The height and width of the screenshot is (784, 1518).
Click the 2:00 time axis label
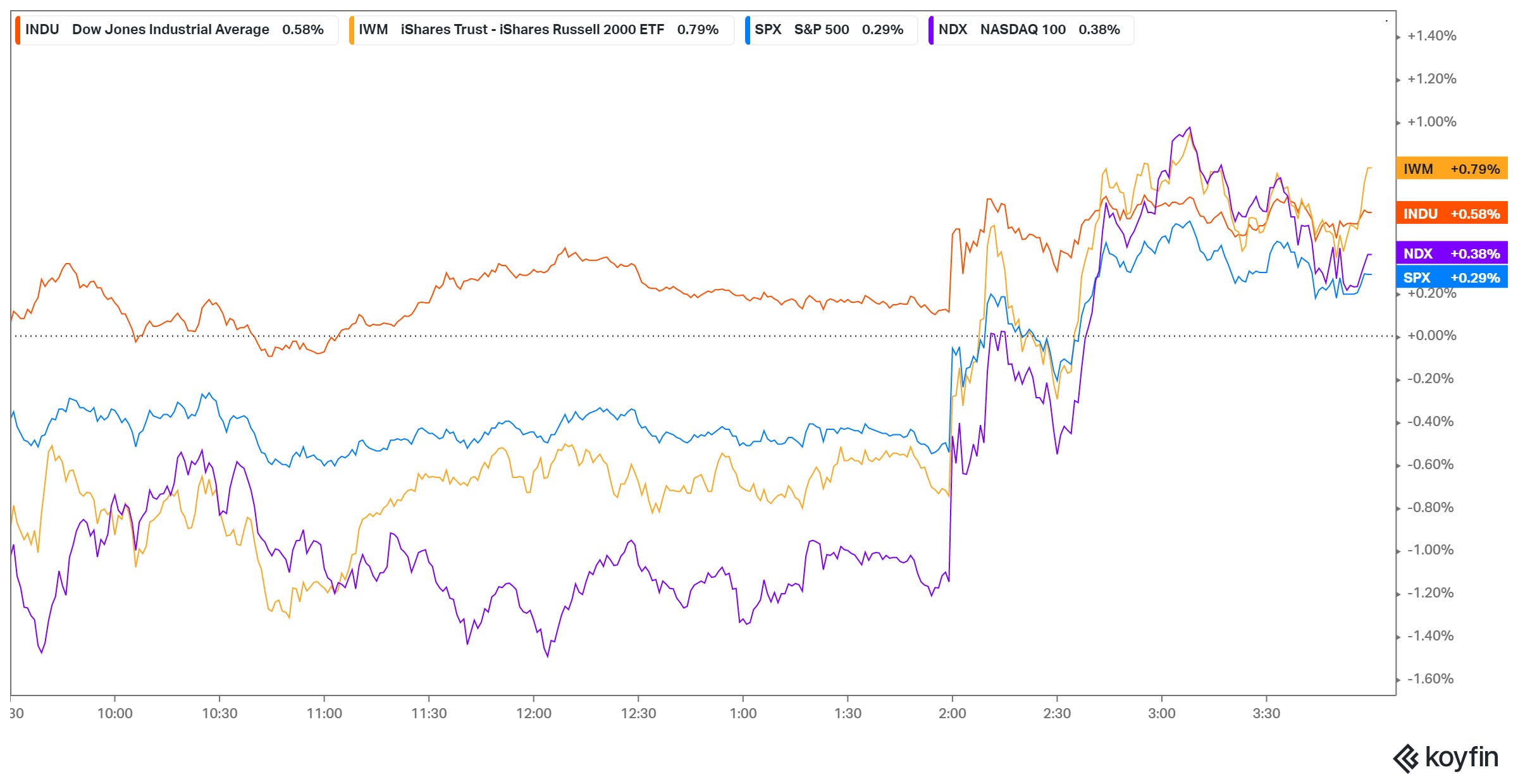[952, 714]
